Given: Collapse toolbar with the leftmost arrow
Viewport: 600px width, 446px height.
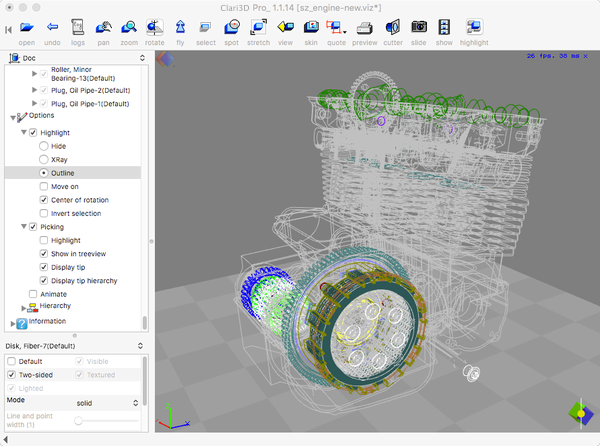Looking at the screenshot, I should tap(8, 30).
